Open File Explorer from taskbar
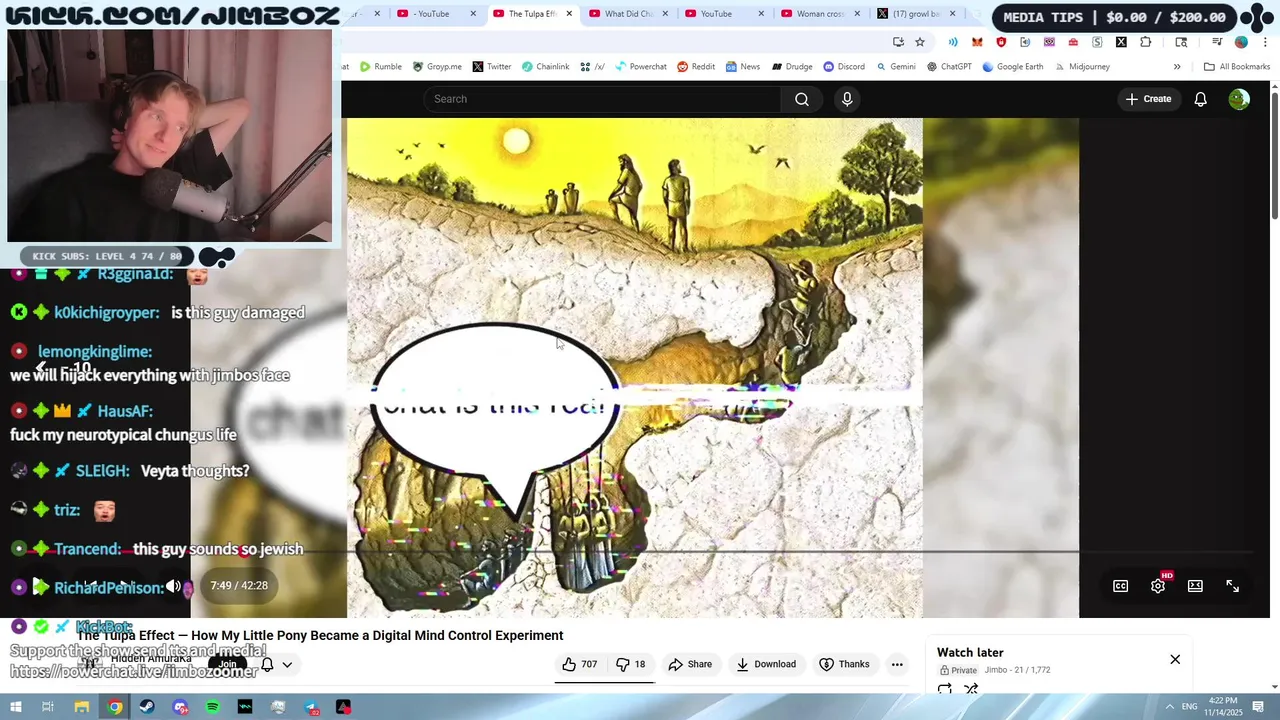Image resolution: width=1280 pixels, height=720 pixels. point(82,707)
